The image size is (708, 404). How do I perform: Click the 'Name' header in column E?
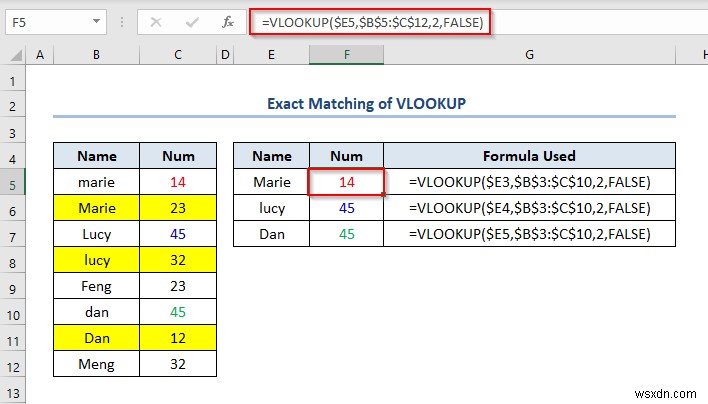click(x=271, y=156)
